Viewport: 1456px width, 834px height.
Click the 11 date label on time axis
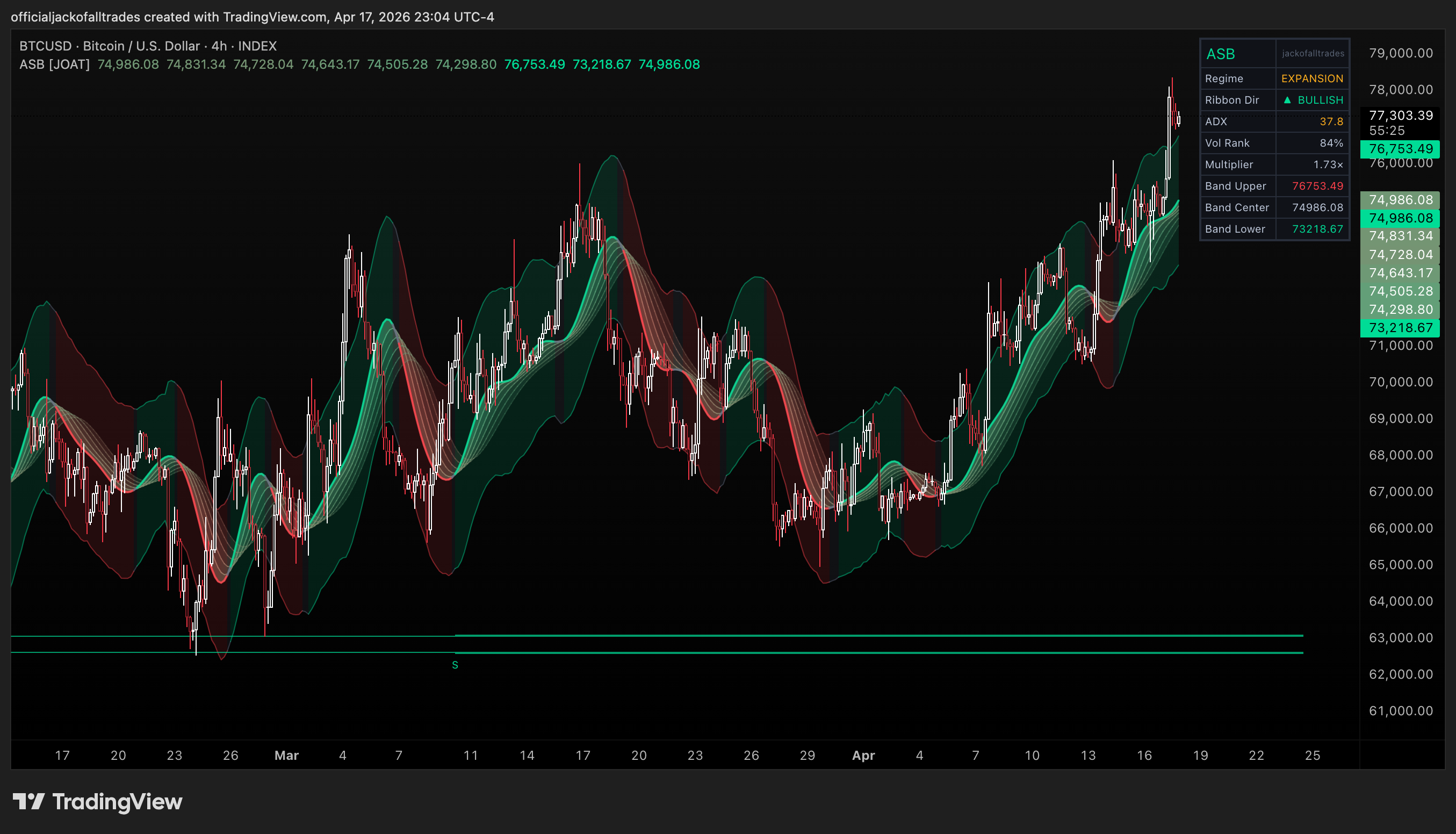(x=471, y=755)
